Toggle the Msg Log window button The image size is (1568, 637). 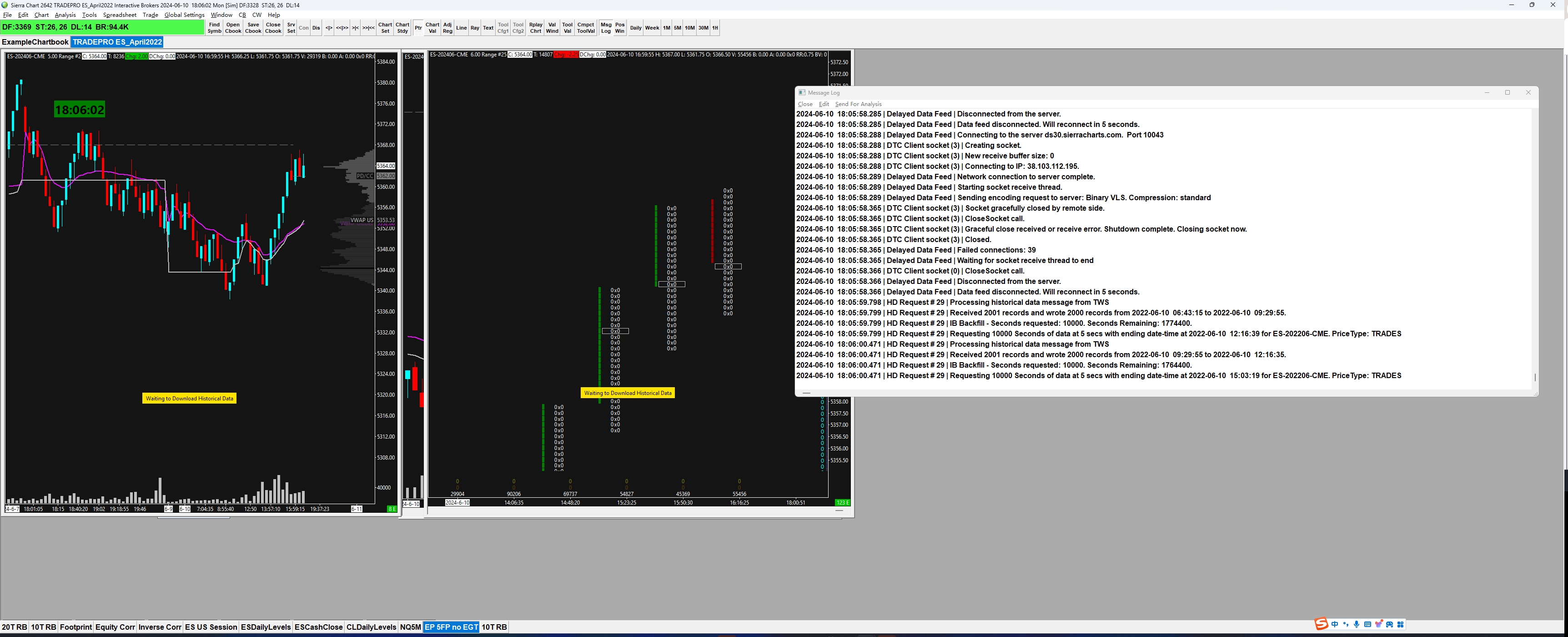[x=606, y=28]
